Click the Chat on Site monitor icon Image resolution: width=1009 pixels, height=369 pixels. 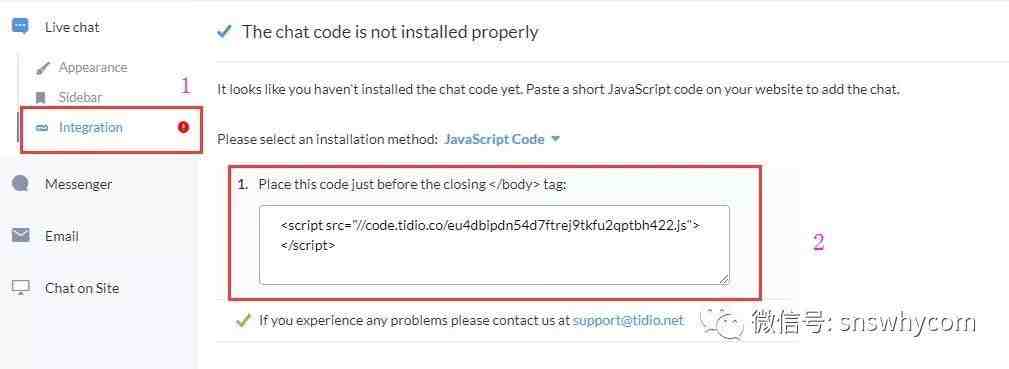[x=21, y=288]
